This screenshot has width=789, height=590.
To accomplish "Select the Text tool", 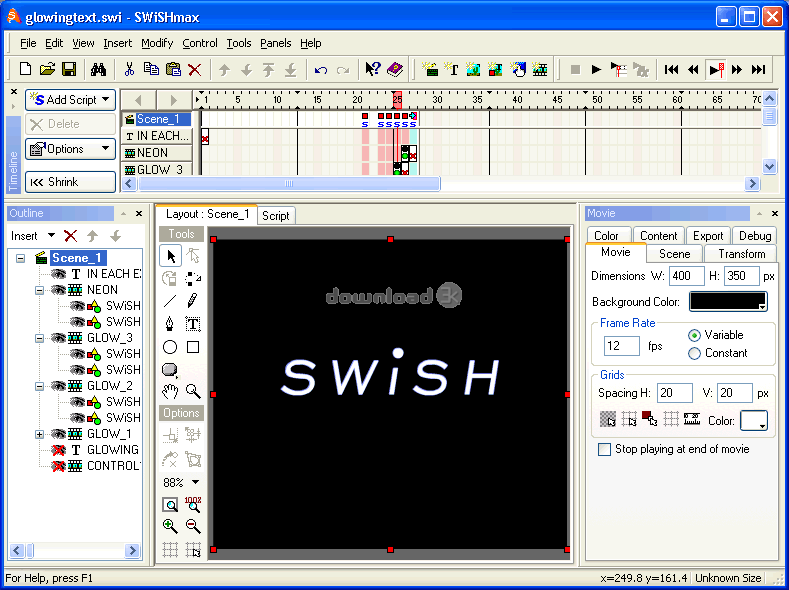I will tap(193, 324).
